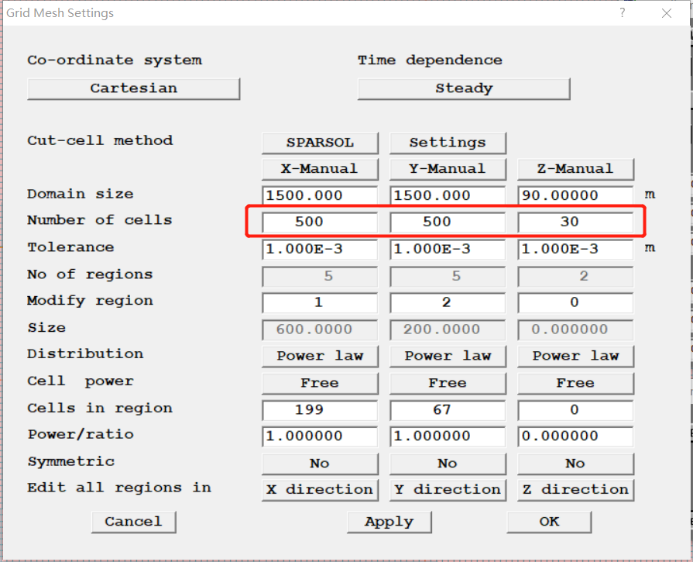This screenshot has height=562, width=693.
Task: Click the Z tolerance field
Action: pyautogui.click(x=575, y=250)
